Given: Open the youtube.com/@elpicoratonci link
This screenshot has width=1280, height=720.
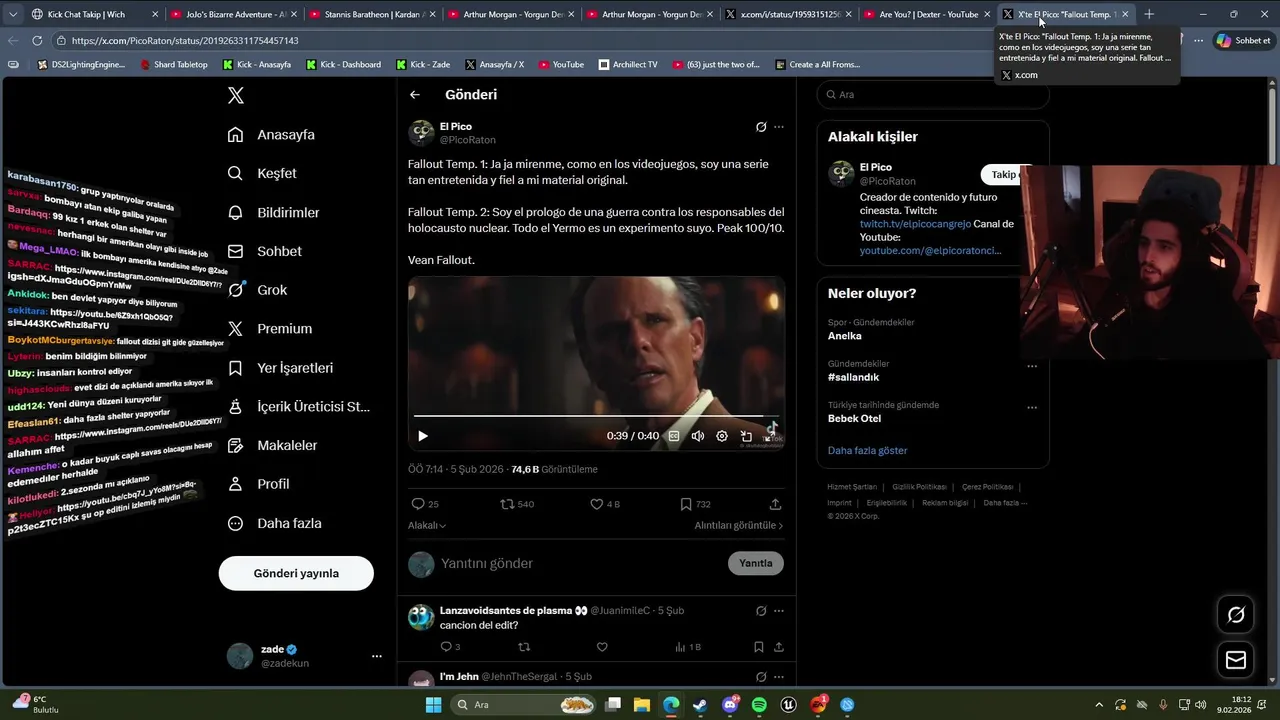Looking at the screenshot, I should (930, 250).
